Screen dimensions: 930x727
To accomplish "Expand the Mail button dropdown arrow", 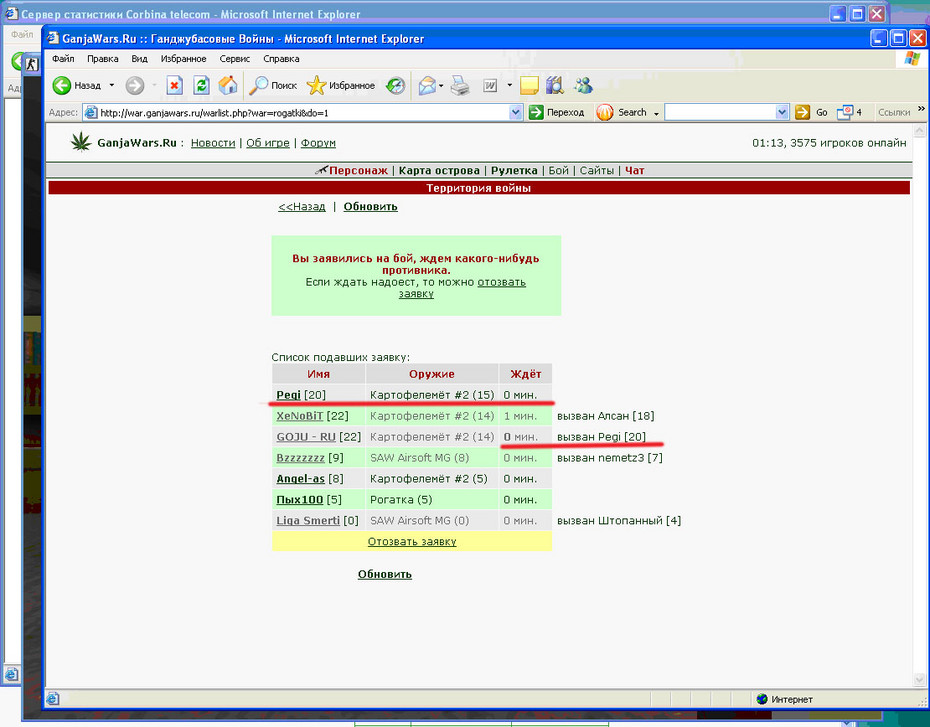I will pyautogui.click(x=441, y=85).
